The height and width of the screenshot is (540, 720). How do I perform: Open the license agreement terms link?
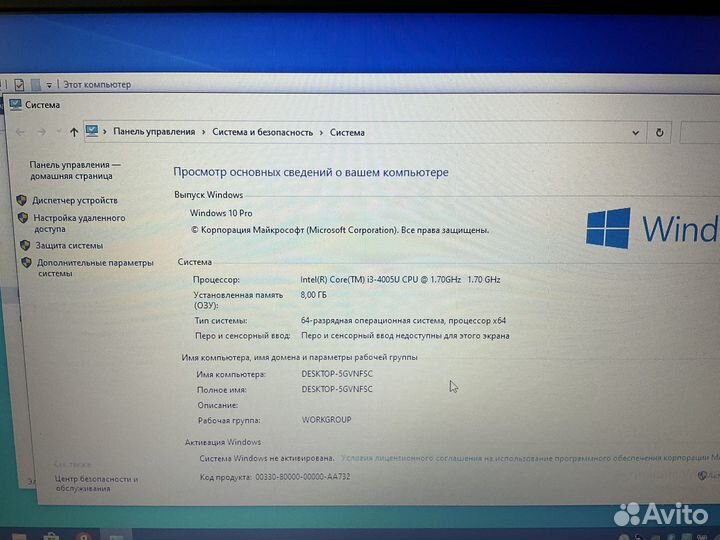[530, 458]
